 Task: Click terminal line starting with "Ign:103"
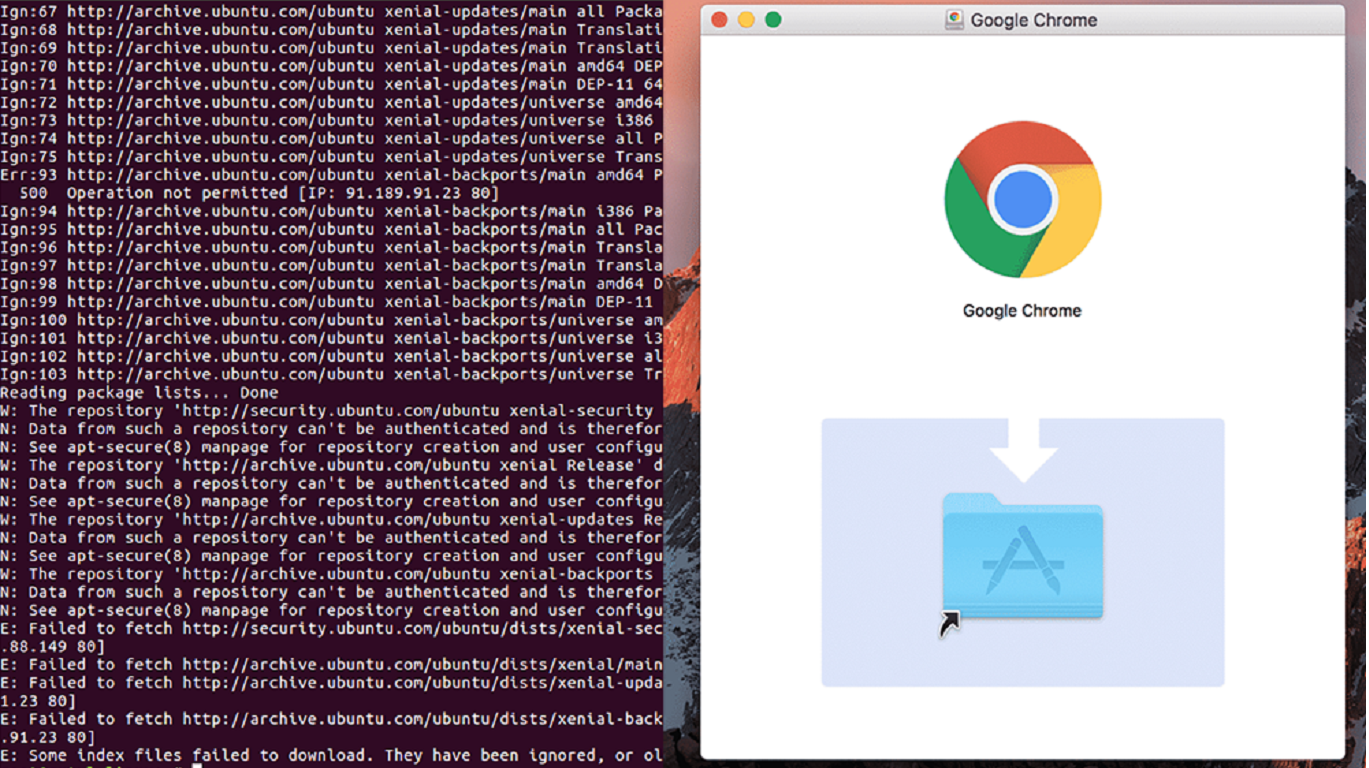tap(331, 374)
